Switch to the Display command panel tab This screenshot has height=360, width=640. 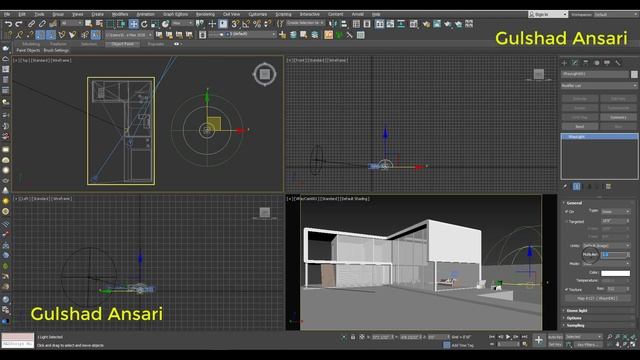pos(607,63)
